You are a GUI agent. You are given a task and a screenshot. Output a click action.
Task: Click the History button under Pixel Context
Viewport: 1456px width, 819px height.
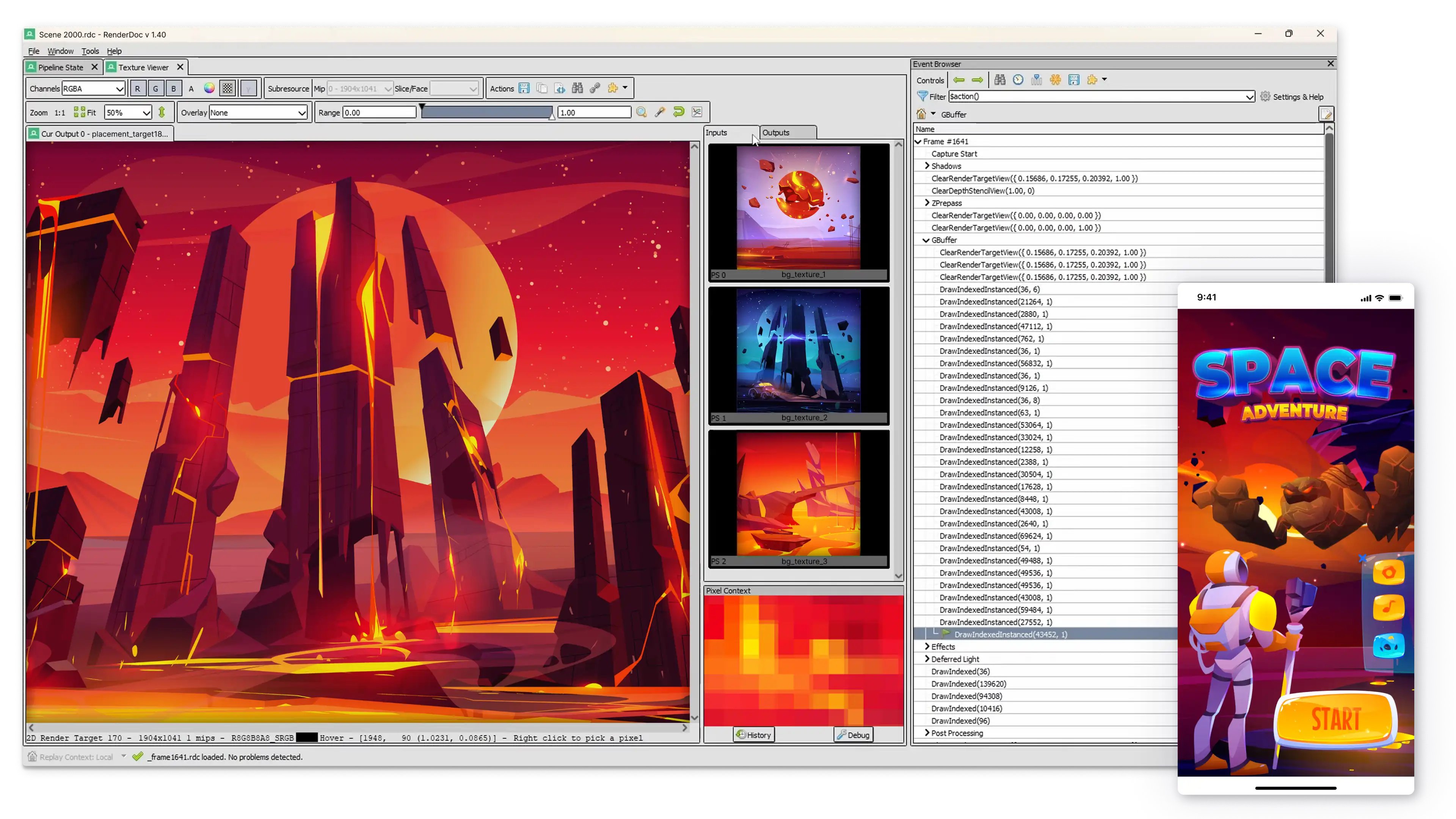coord(753,734)
